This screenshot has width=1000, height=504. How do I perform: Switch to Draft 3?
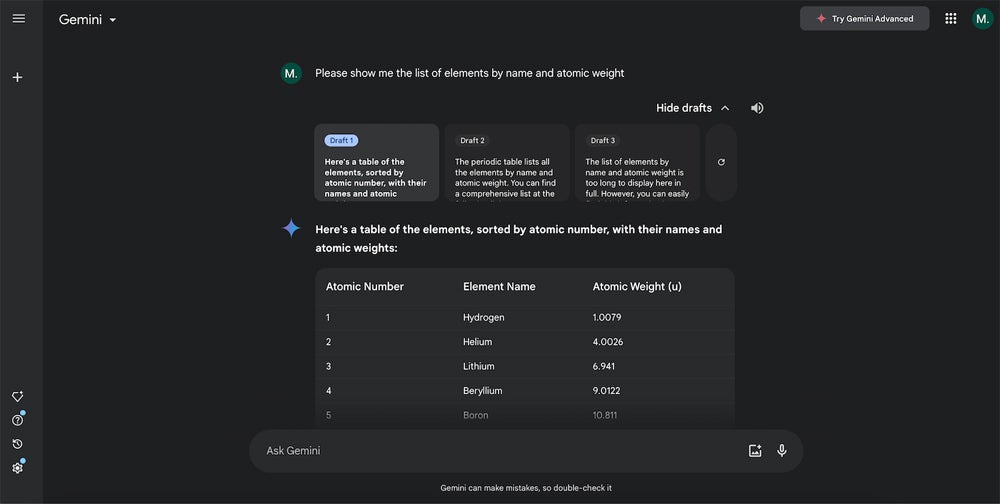pyautogui.click(x=637, y=163)
